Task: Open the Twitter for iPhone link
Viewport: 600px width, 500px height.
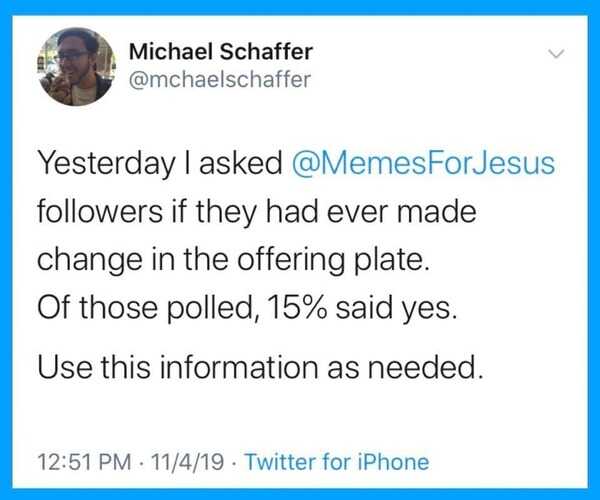Action: (336, 463)
